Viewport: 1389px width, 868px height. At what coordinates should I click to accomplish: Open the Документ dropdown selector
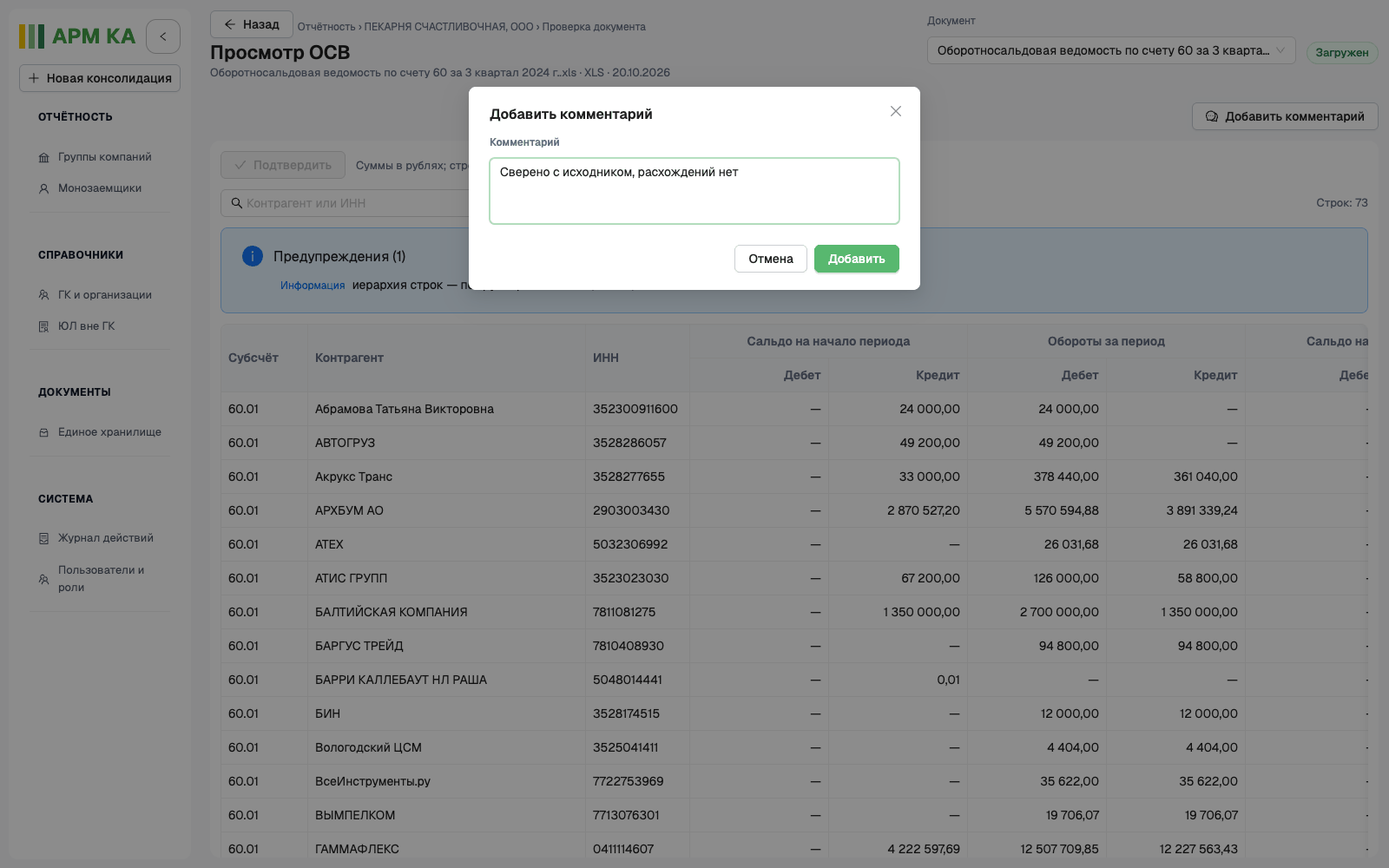pyautogui.click(x=1111, y=50)
